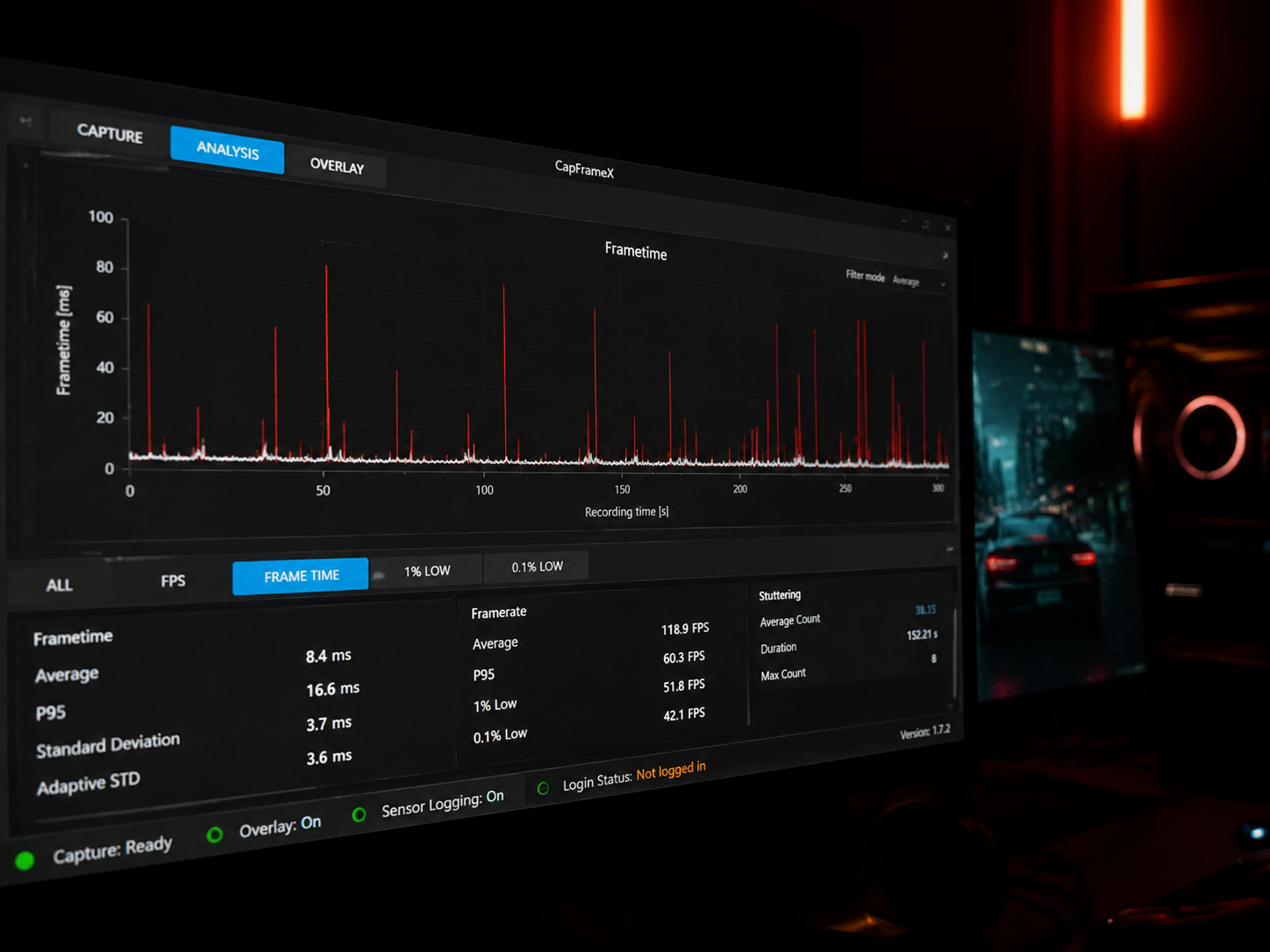Click the Standard Deviation label

coord(108,745)
